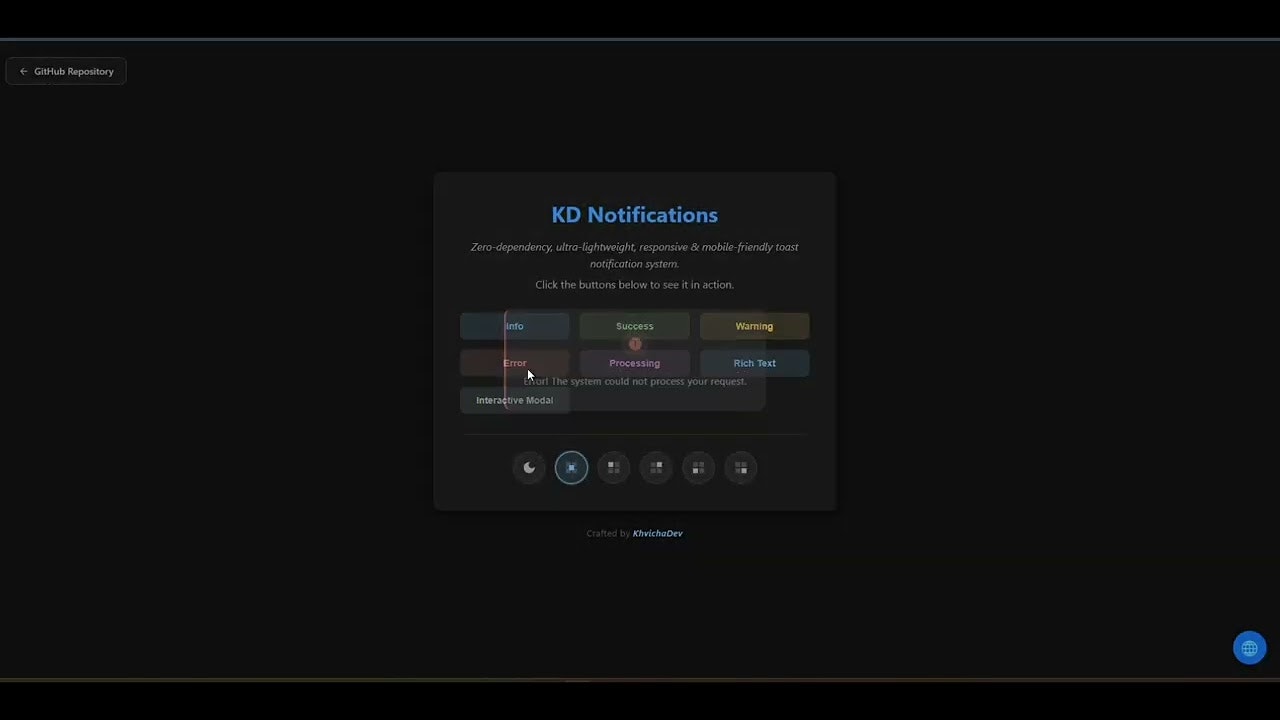Choose the top-left toast position icon

613,467
